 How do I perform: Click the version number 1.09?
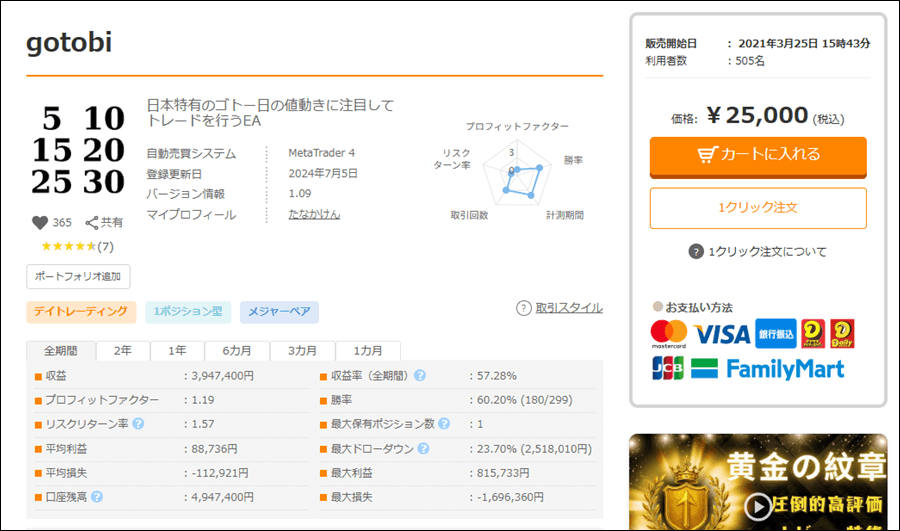[x=300, y=193]
